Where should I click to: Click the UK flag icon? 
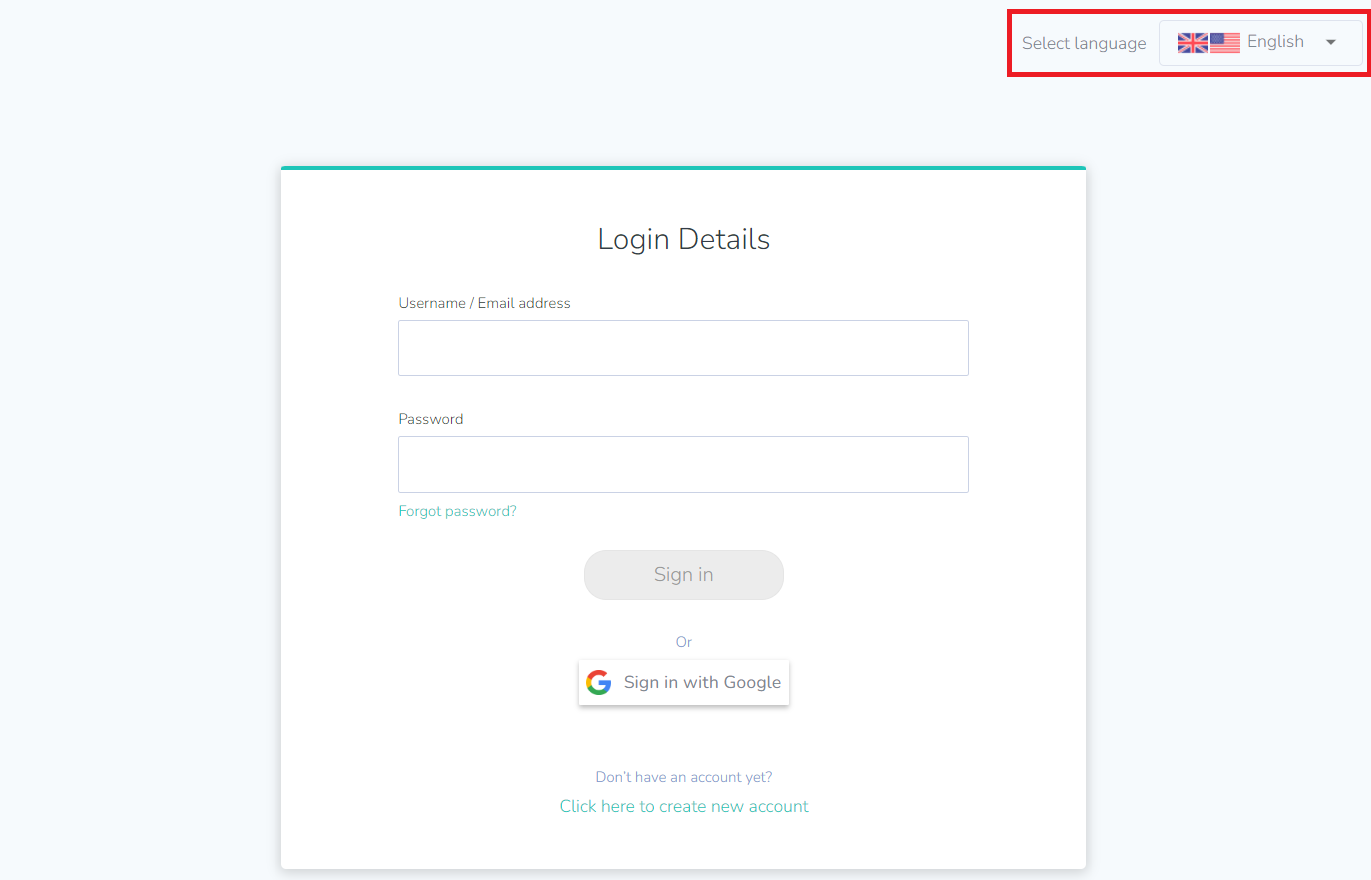pos(1193,43)
